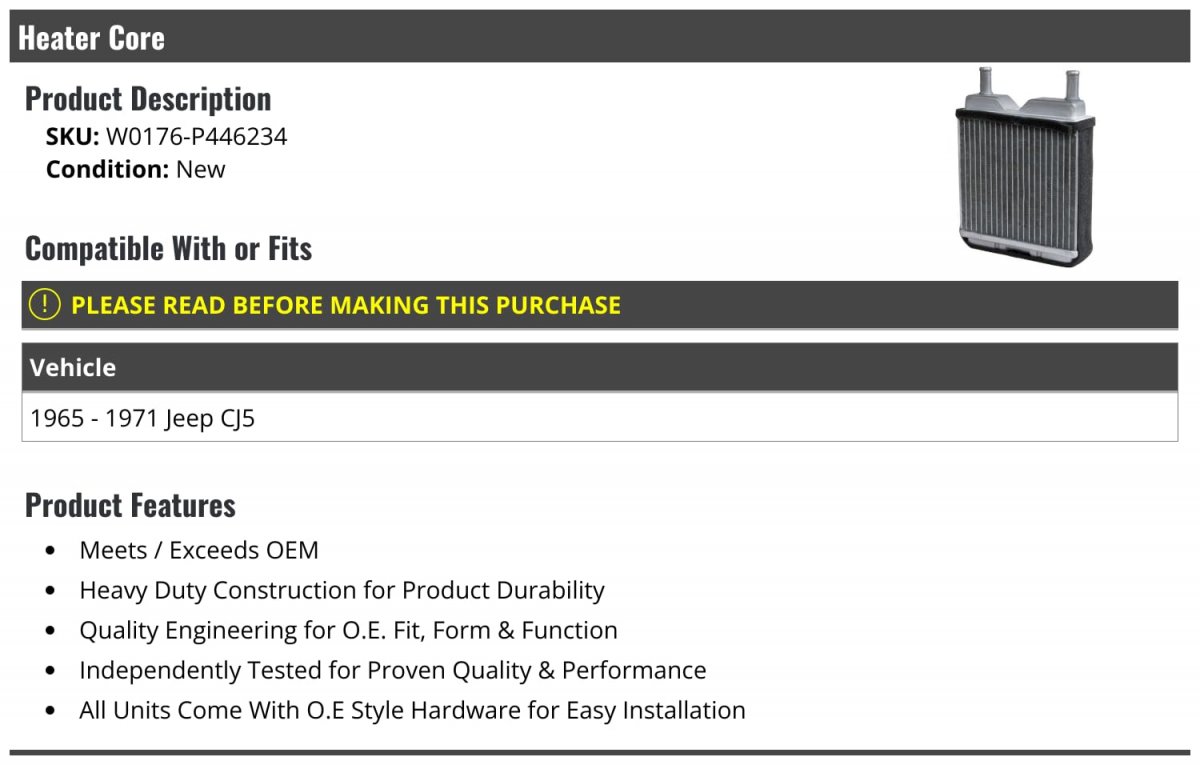The image size is (1200, 765).
Task: Click the Product Features heading
Action: pyautogui.click(x=130, y=505)
